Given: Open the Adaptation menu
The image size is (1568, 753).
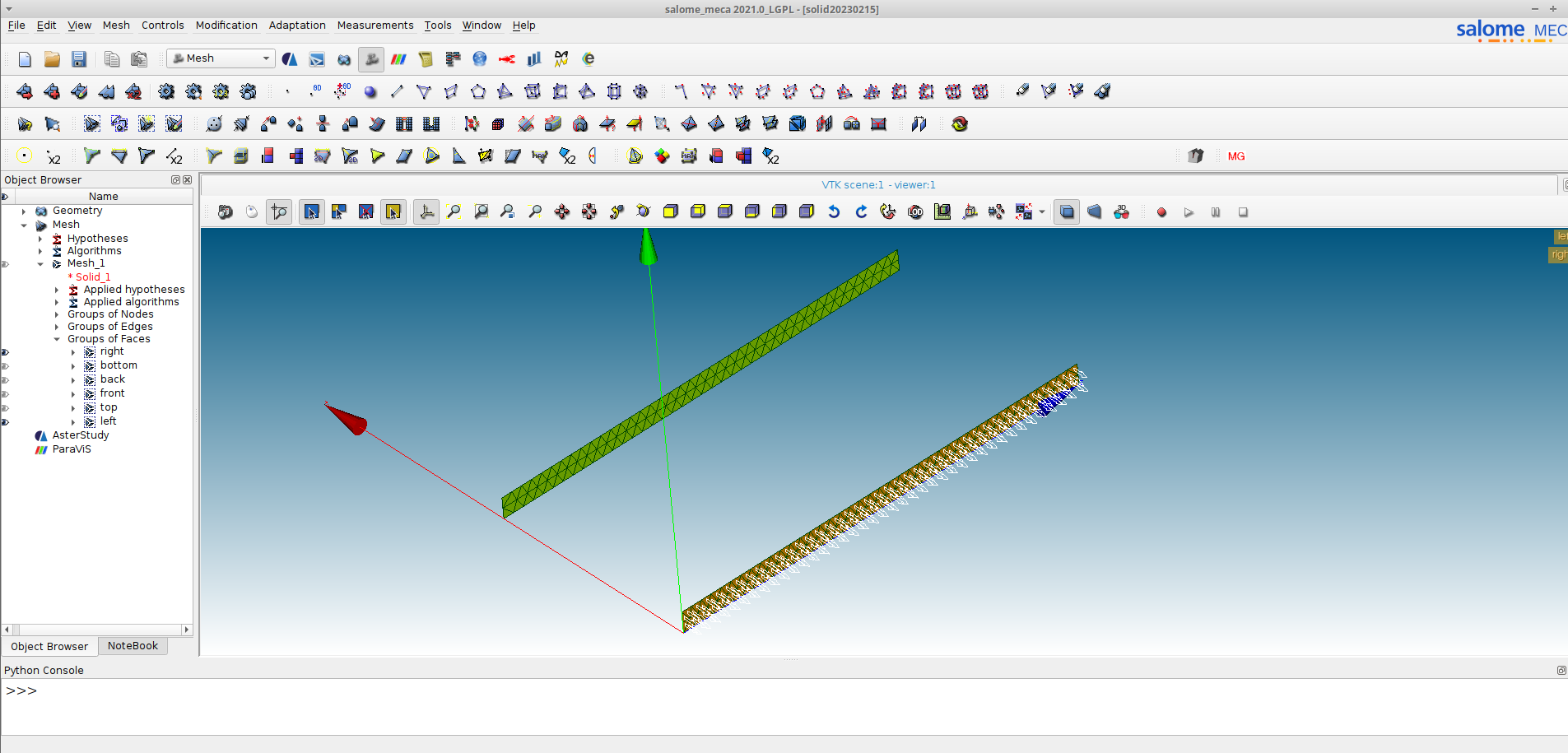Looking at the screenshot, I should click(x=297, y=26).
